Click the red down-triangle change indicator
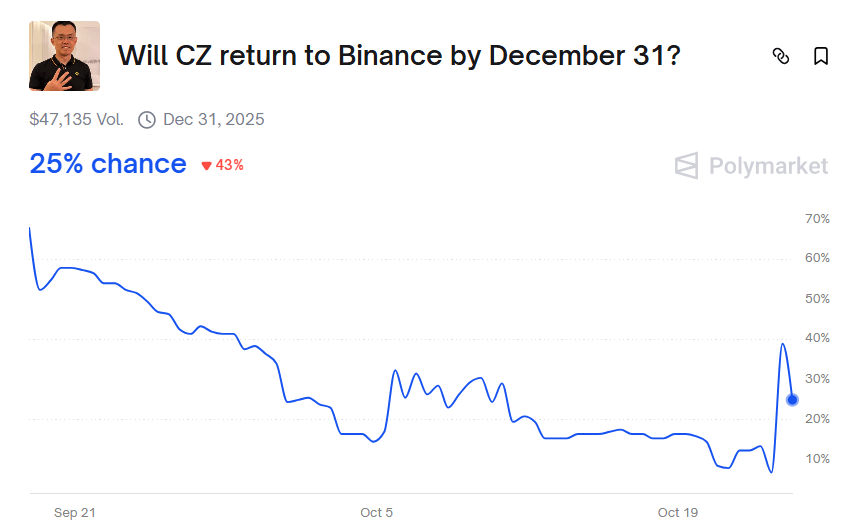Viewport: 857px width, 531px height. tap(206, 166)
